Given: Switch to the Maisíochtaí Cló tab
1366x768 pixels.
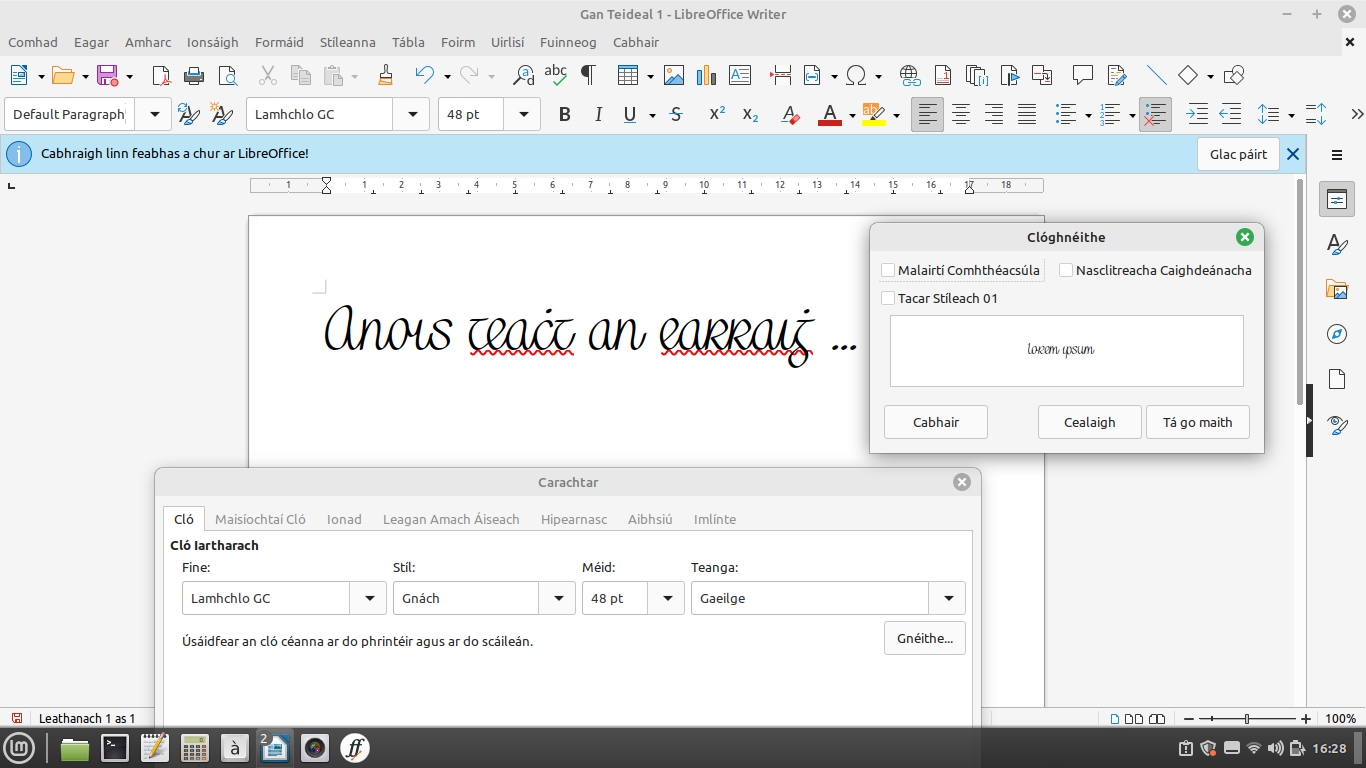Looking at the screenshot, I should 260,519.
